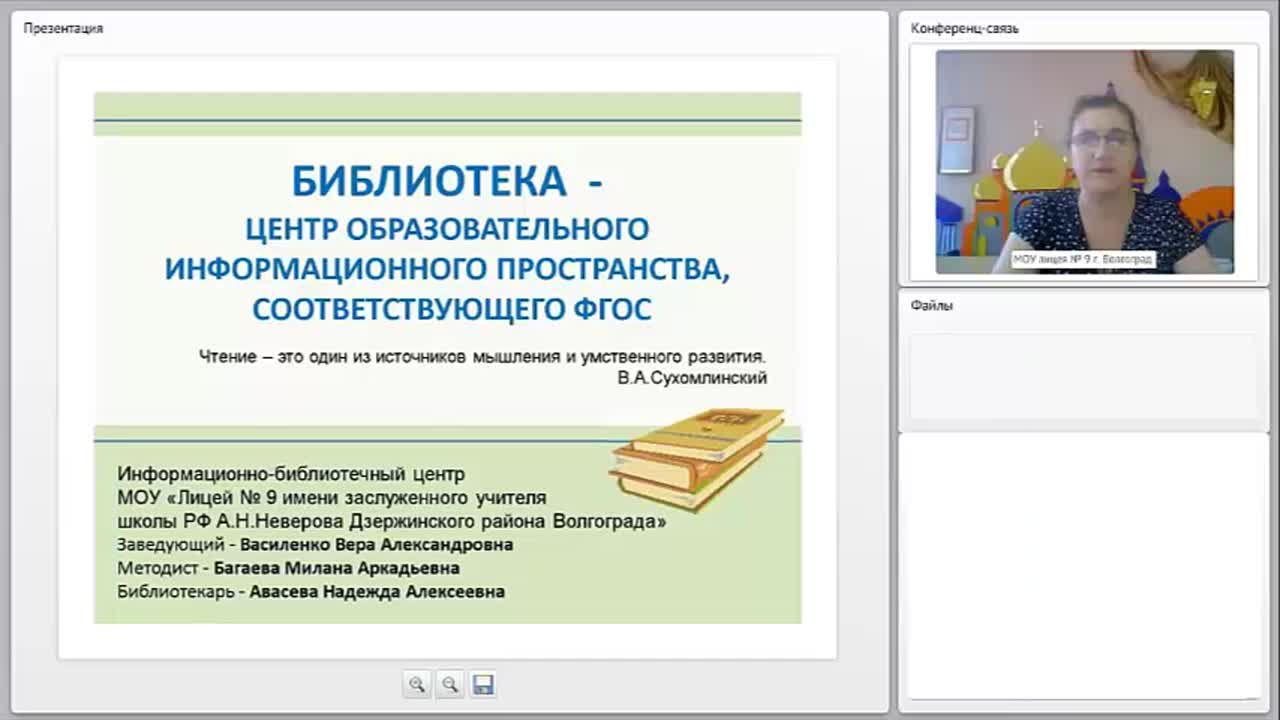Image resolution: width=1280 pixels, height=720 pixels.
Task: Click the empty files list area
Action: click(1083, 375)
